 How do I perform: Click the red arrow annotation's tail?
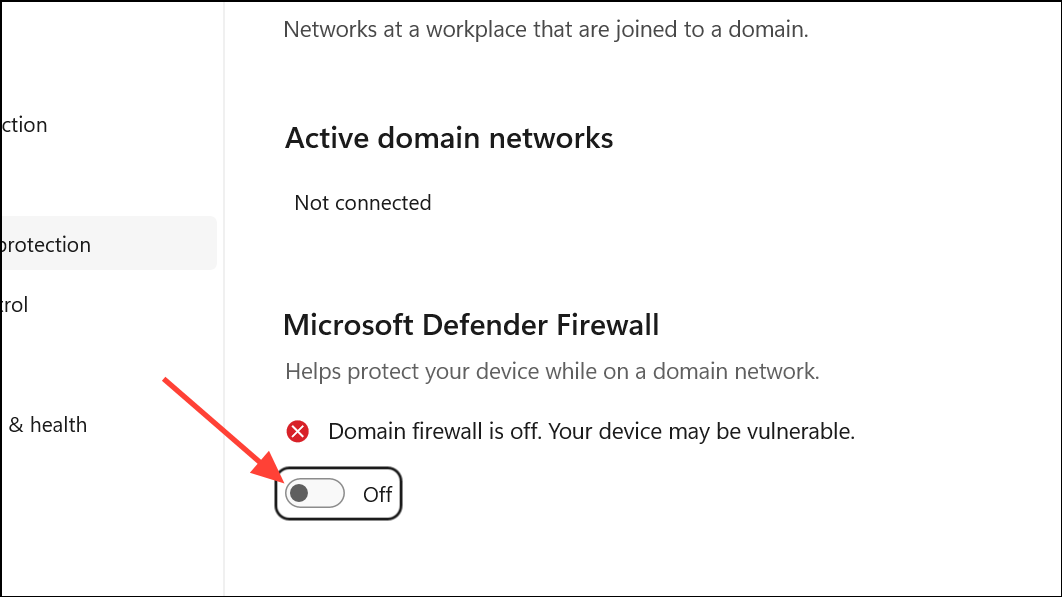[168, 383]
